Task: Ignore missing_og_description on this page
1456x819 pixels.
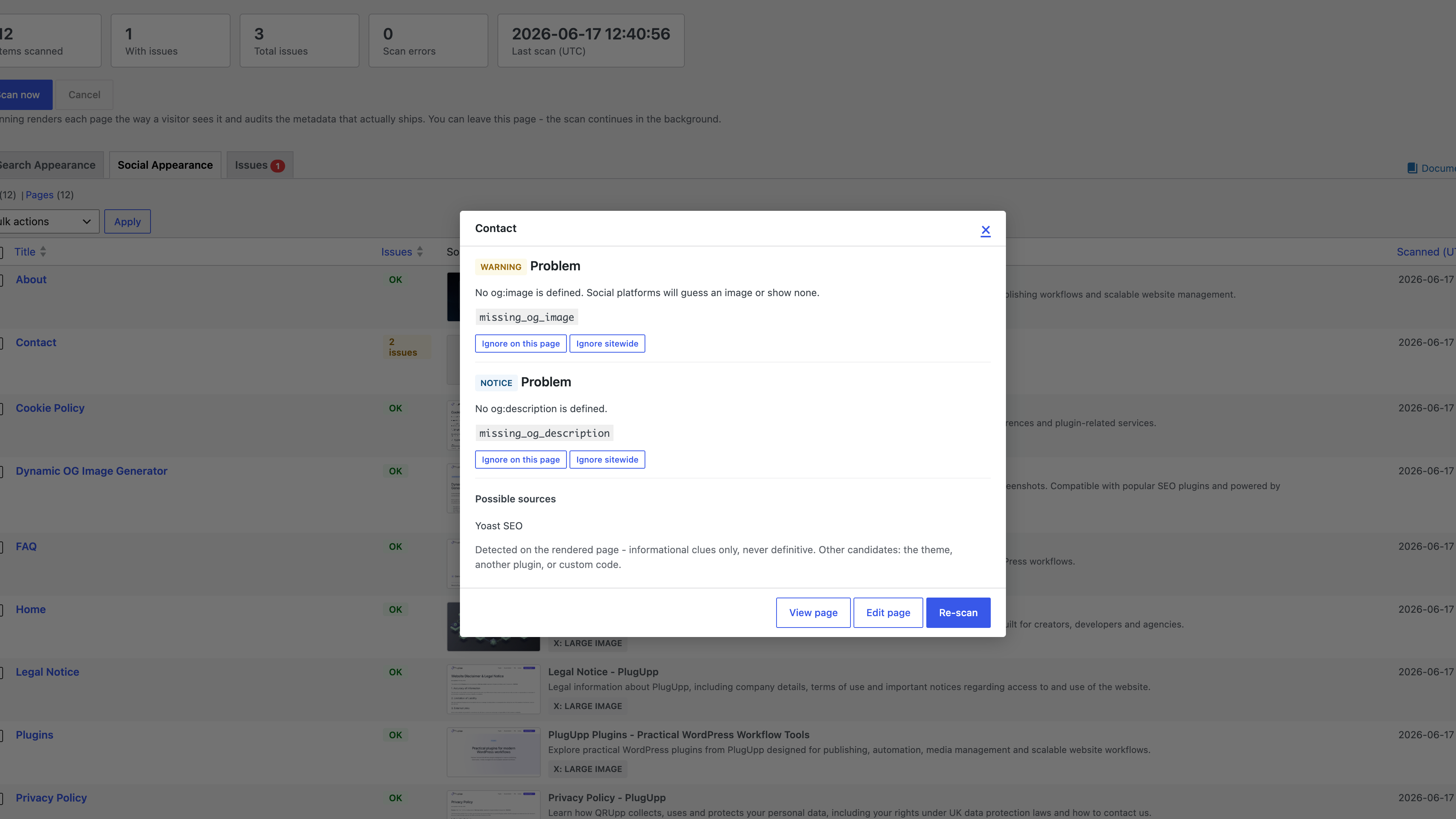Action: coord(521,460)
